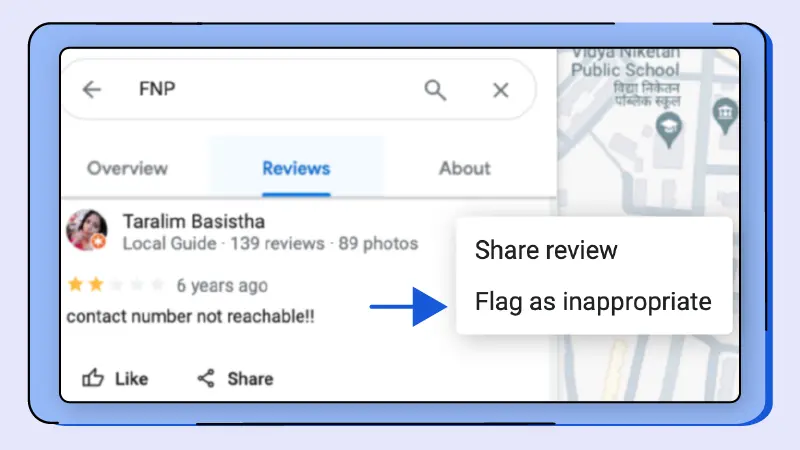Click the school map pin with graduation cap

point(669,130)
